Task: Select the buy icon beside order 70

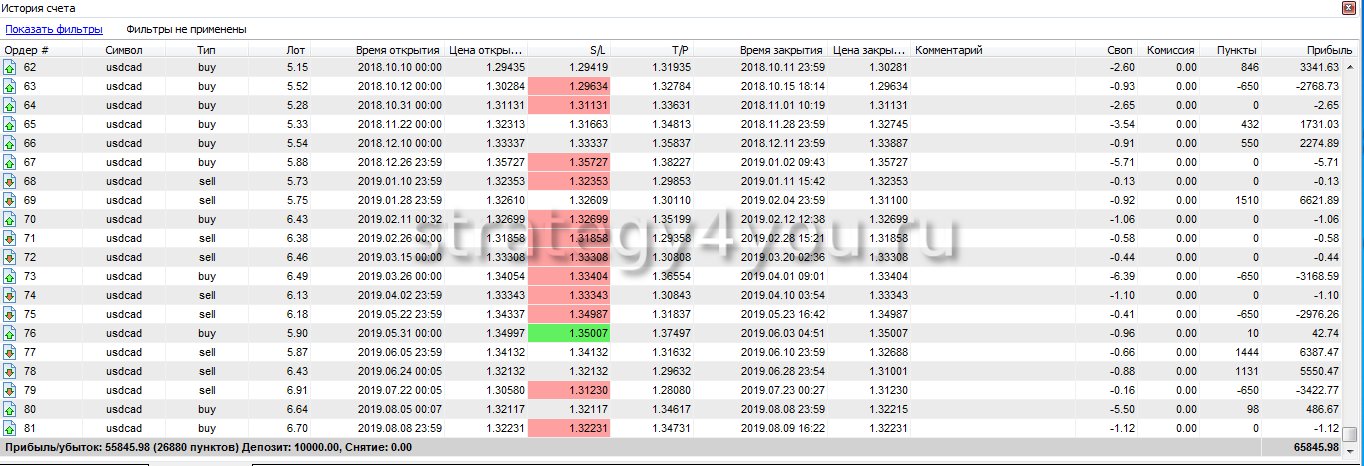Action: point(10,219)
